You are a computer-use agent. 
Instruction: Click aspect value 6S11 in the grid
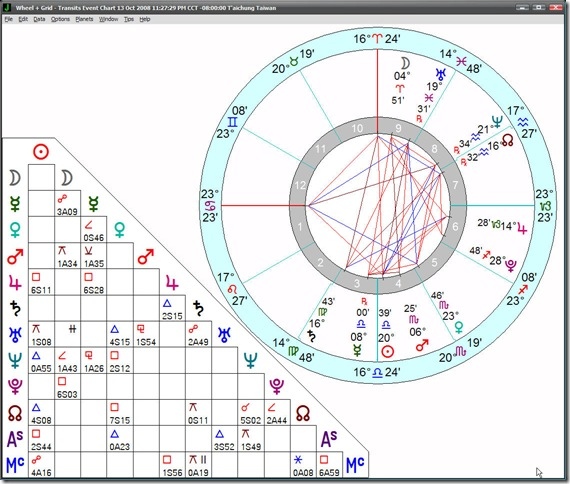click(41, 290)
